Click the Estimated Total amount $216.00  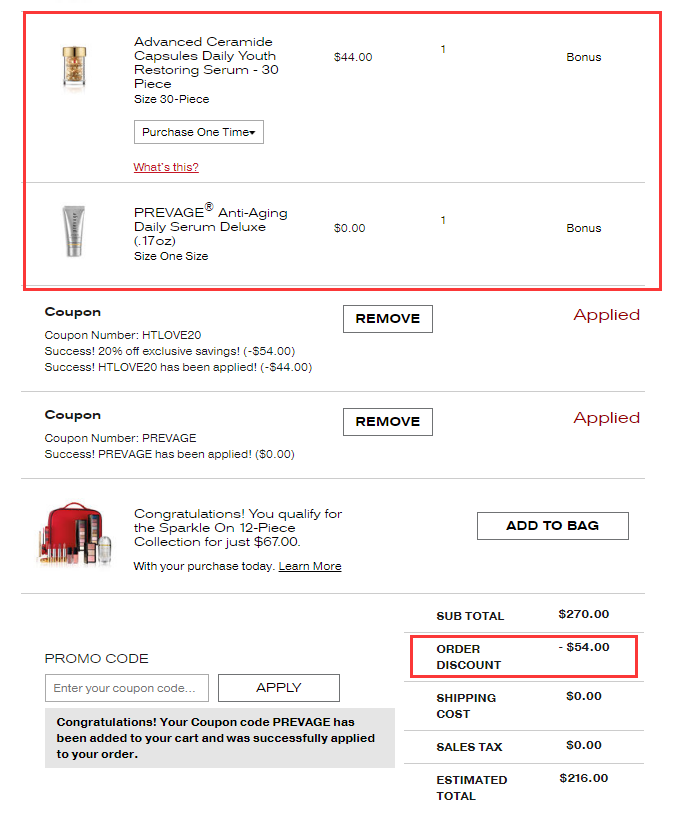(584, 778)
